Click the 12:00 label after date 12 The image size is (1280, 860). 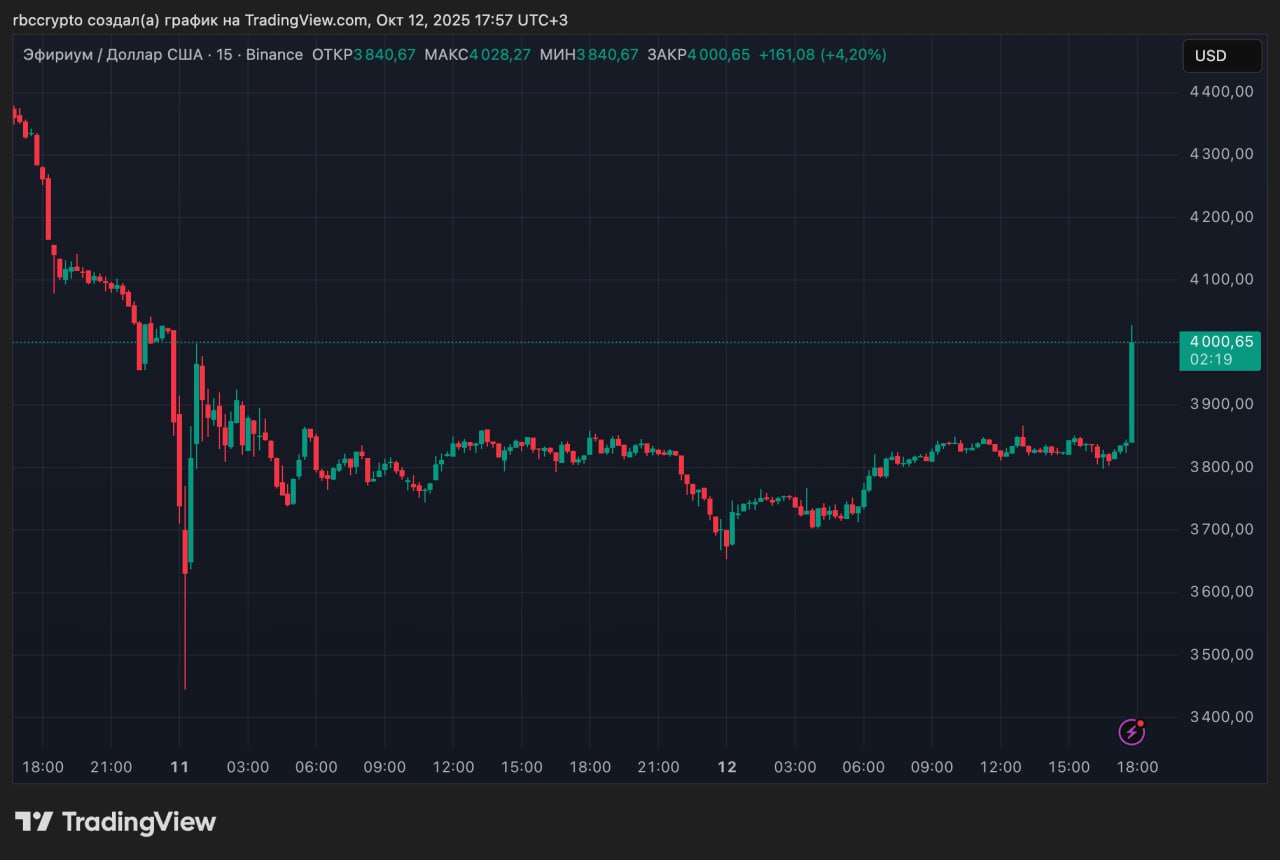click(1000, 767)
